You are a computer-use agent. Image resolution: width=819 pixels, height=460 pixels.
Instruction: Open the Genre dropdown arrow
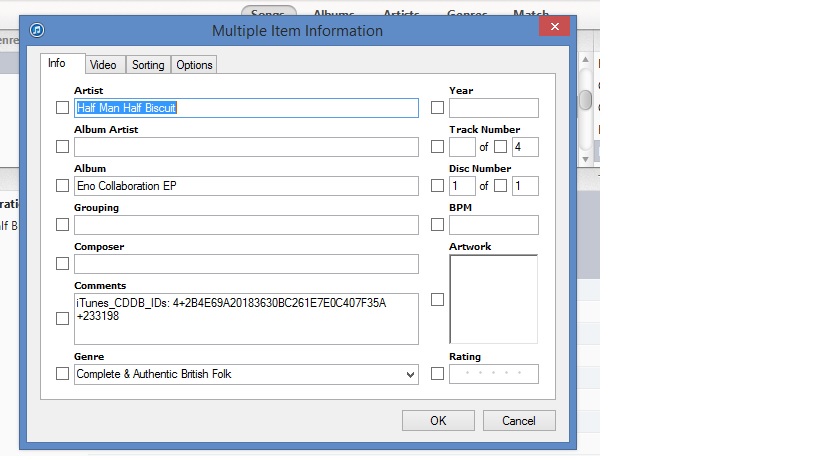[x=410, y=374]
